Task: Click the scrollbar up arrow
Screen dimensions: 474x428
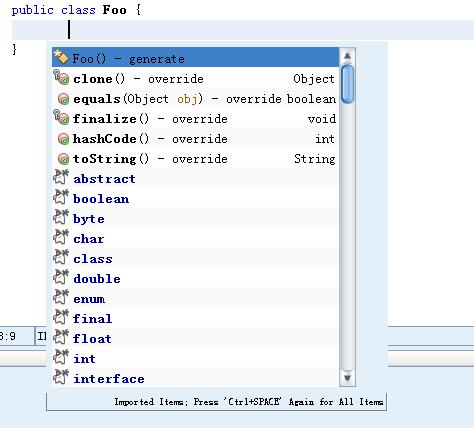Action: coord(347,56)
